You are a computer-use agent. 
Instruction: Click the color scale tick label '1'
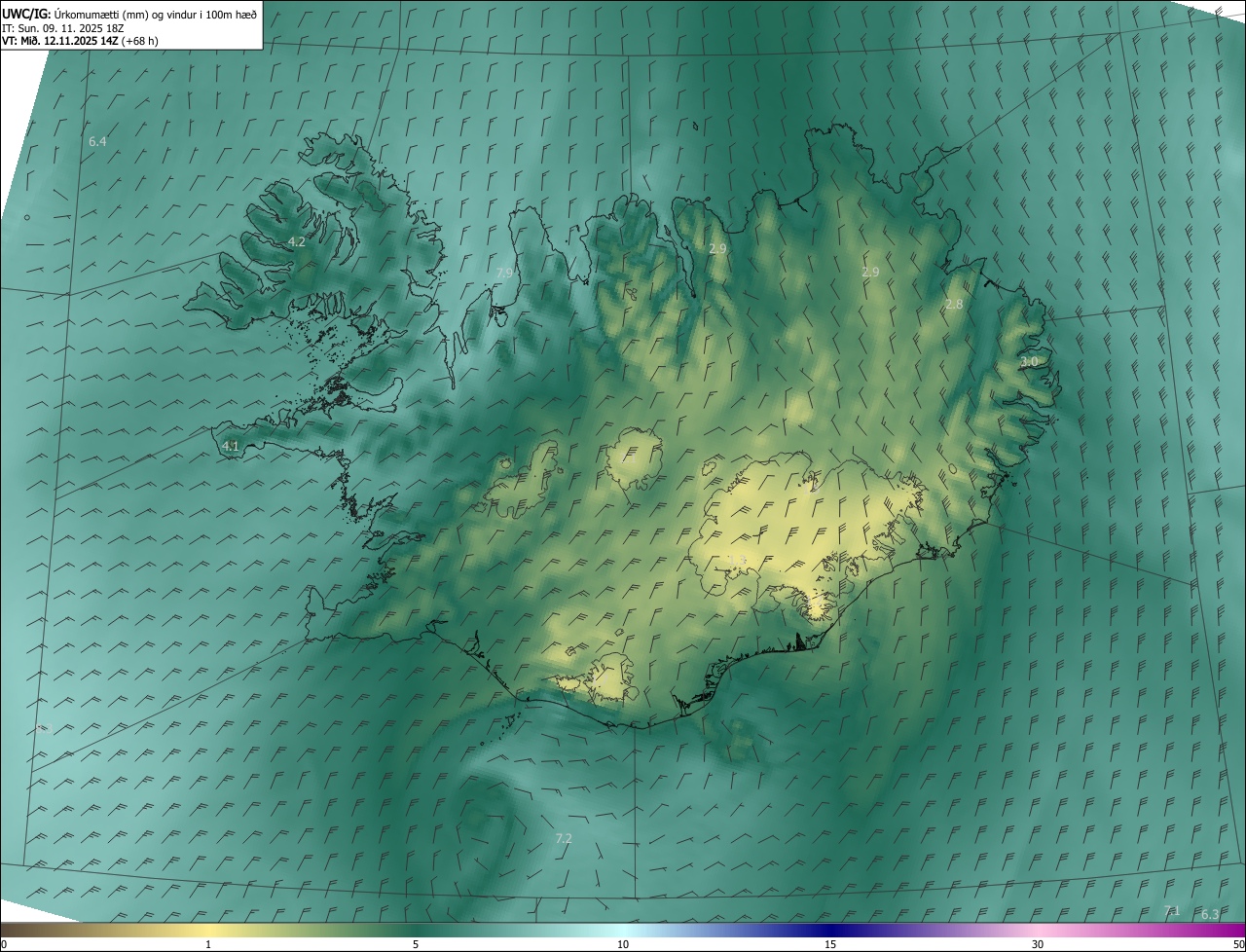(x=208, y=944)
